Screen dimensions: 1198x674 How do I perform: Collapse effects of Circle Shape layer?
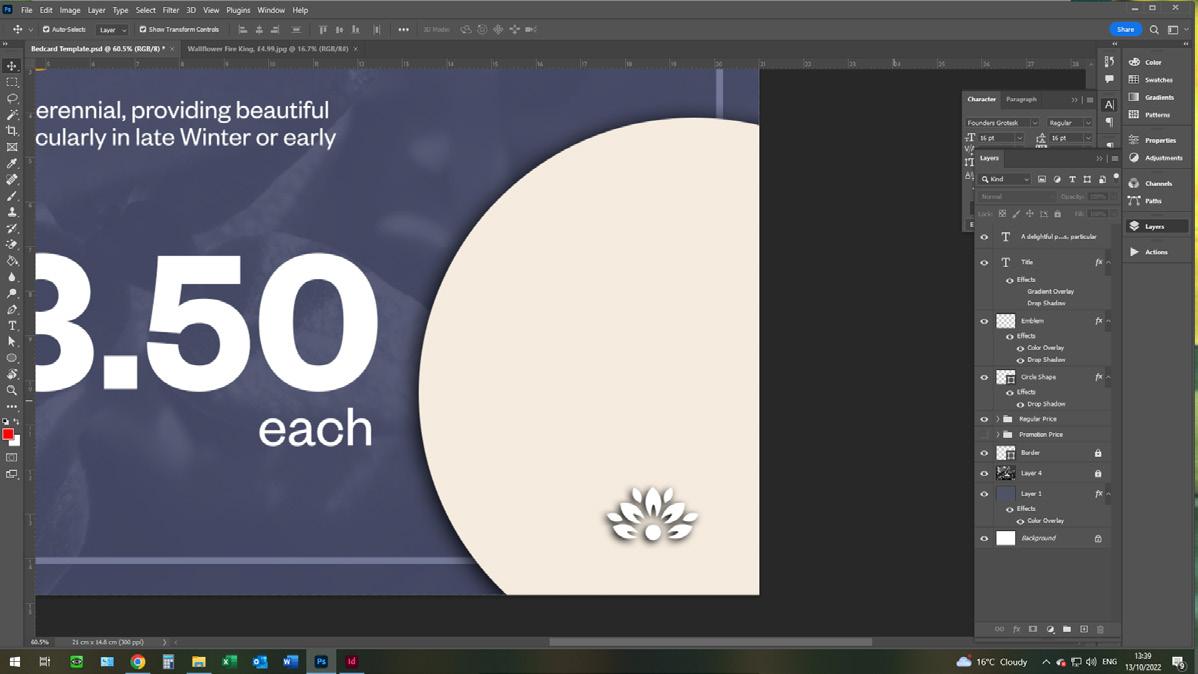point(1109,377)
